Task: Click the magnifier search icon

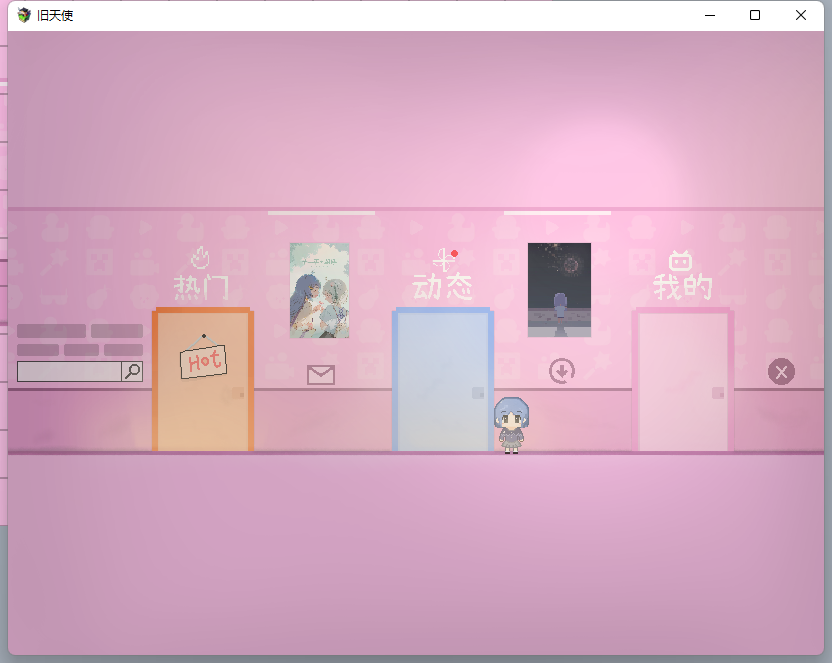Action: click(133, 371)
